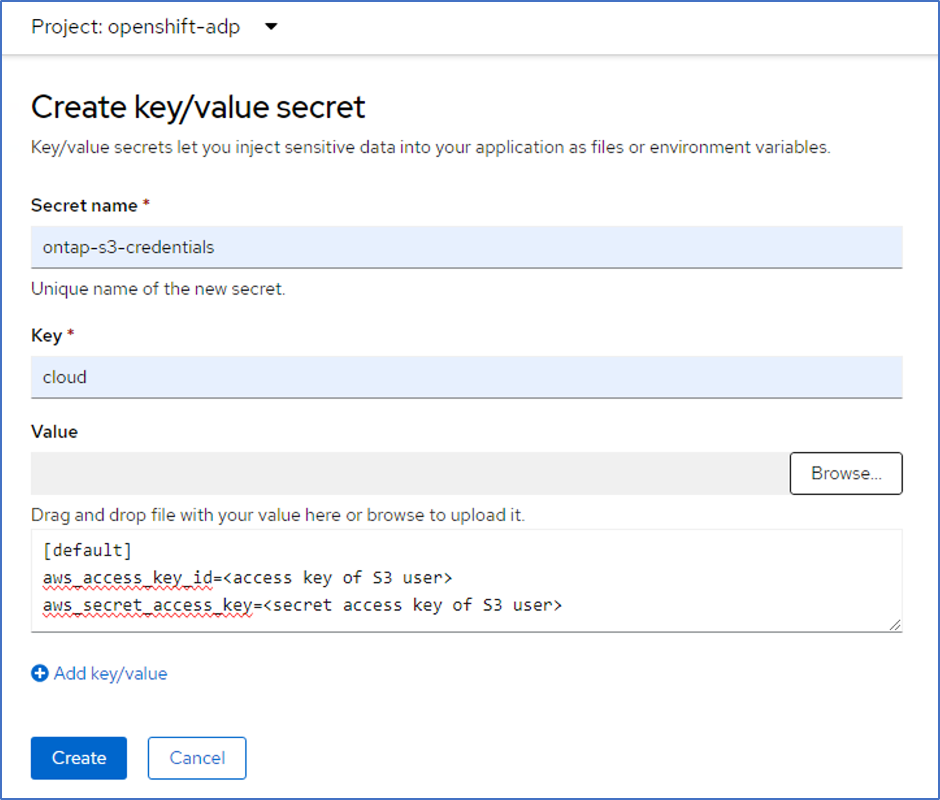Open the Project dropdown caret arrow

point(271,27)
